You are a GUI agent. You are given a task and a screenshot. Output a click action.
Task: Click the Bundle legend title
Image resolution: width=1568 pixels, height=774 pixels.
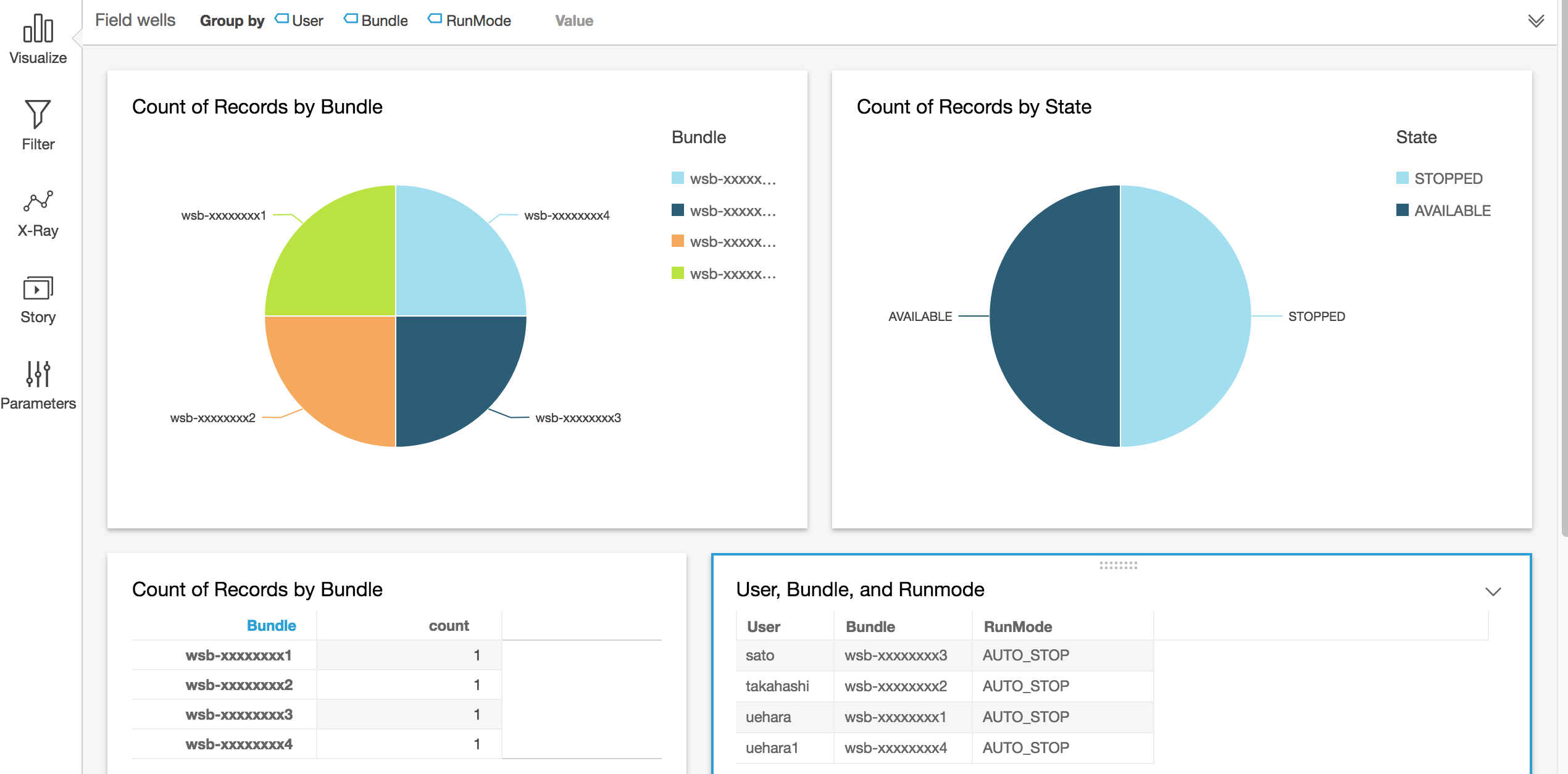click(699, 137)
